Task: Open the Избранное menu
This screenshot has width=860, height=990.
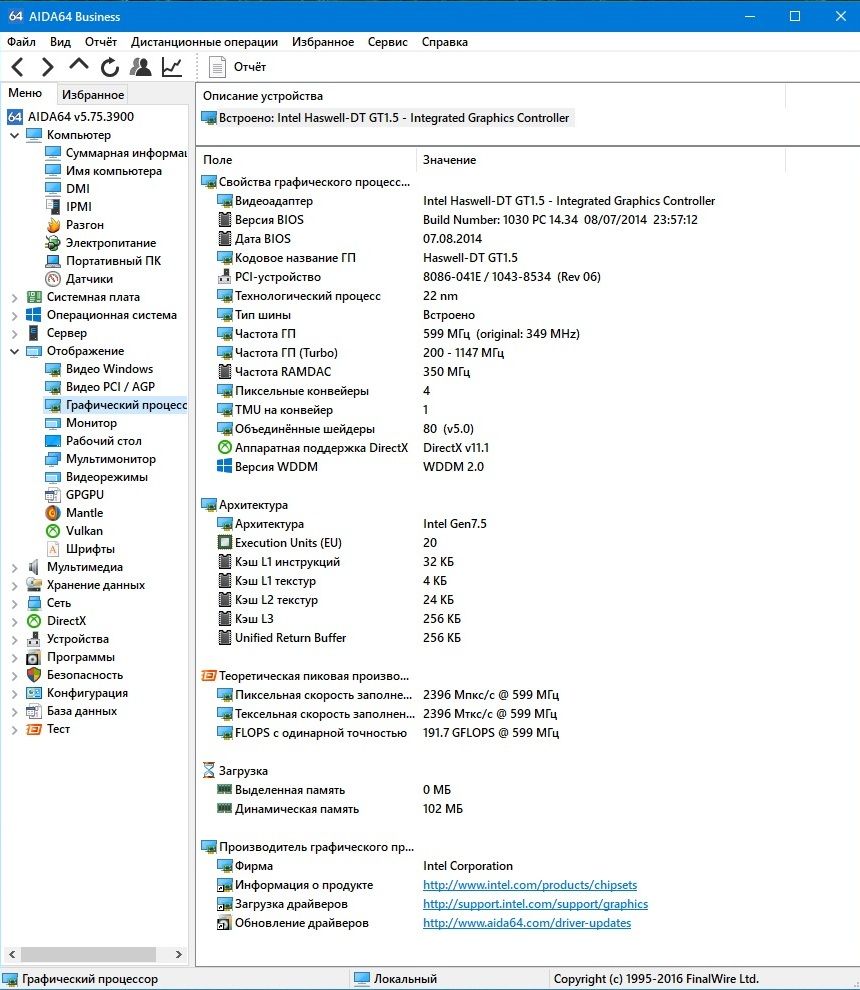Action: 323,42
